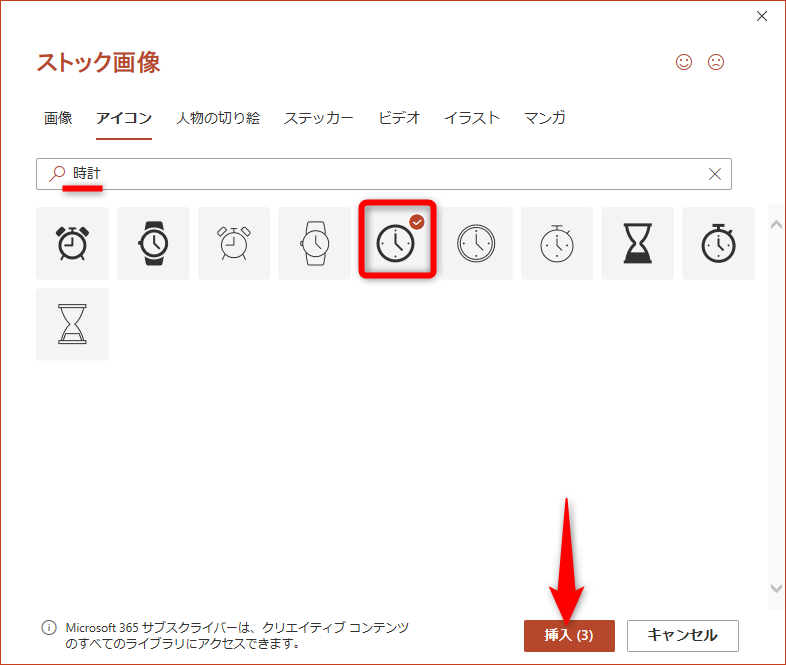Close the ストック画像 dialog
786x665 pixels.
coord(762,16)
